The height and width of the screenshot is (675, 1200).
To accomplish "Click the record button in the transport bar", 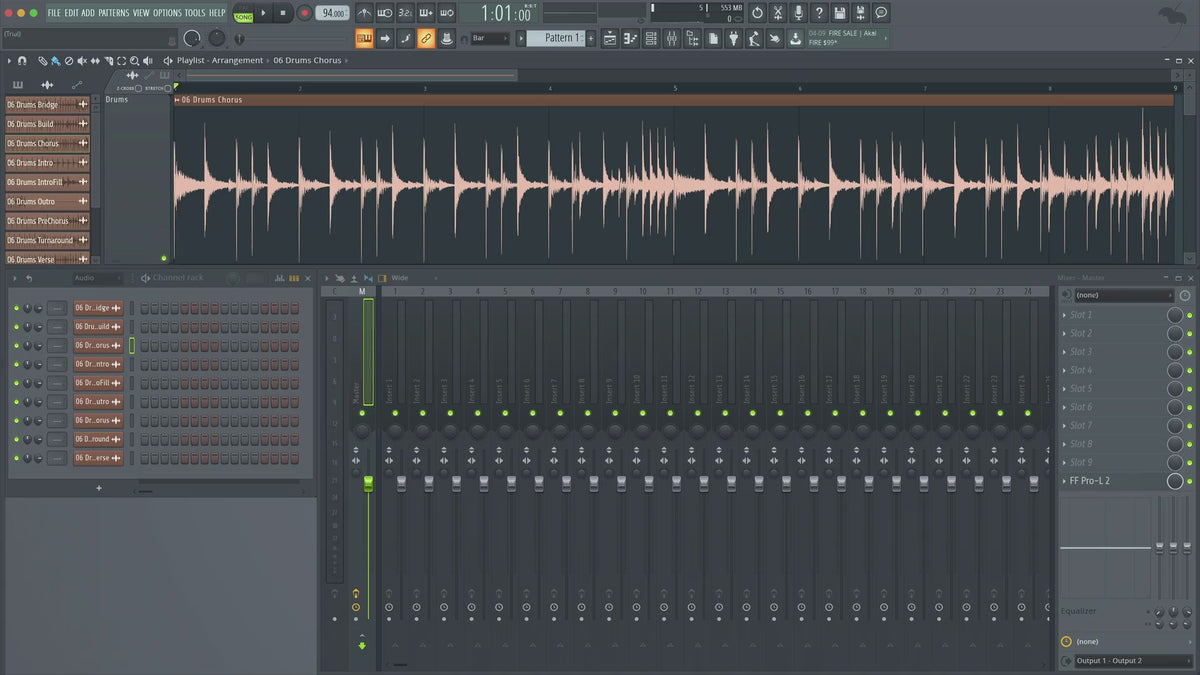I will [x=304, y=13].
